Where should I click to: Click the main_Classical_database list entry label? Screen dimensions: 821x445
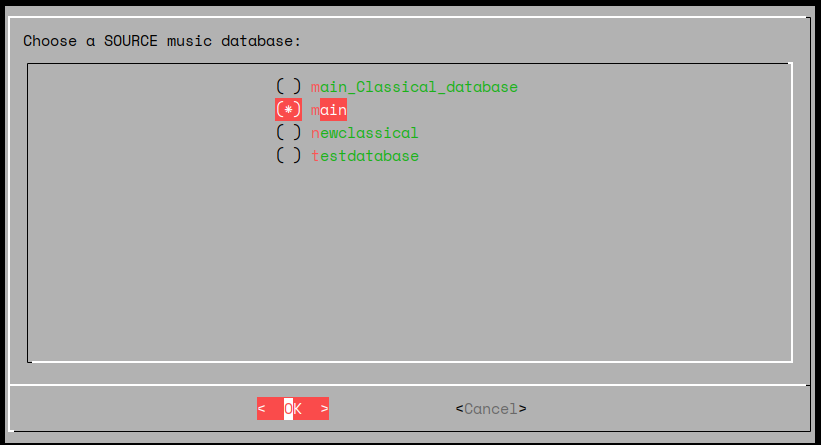tap(414, 87)
